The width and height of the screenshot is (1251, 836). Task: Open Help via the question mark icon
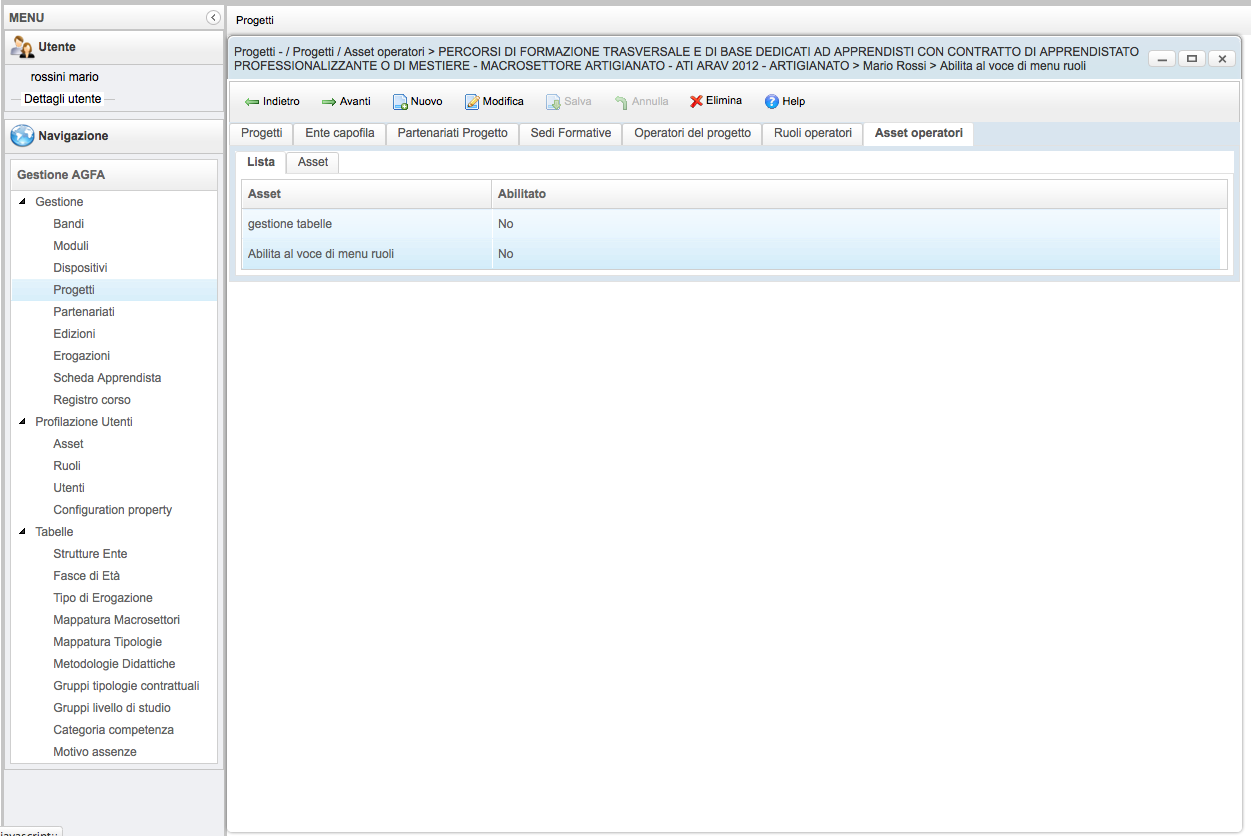click(771, 102)
